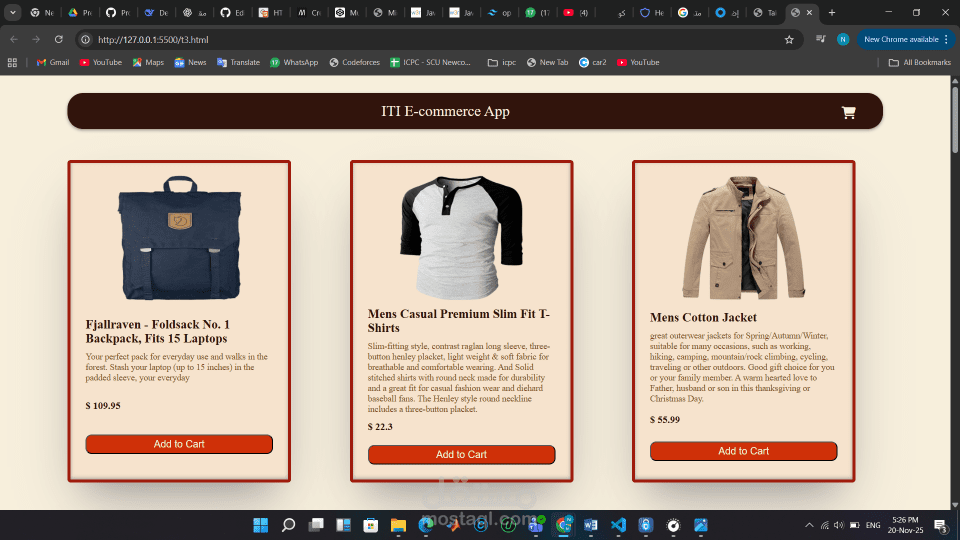The image size is (960, 540).
Task: View site information icon in address bar
Action: (x=86, y=39)
